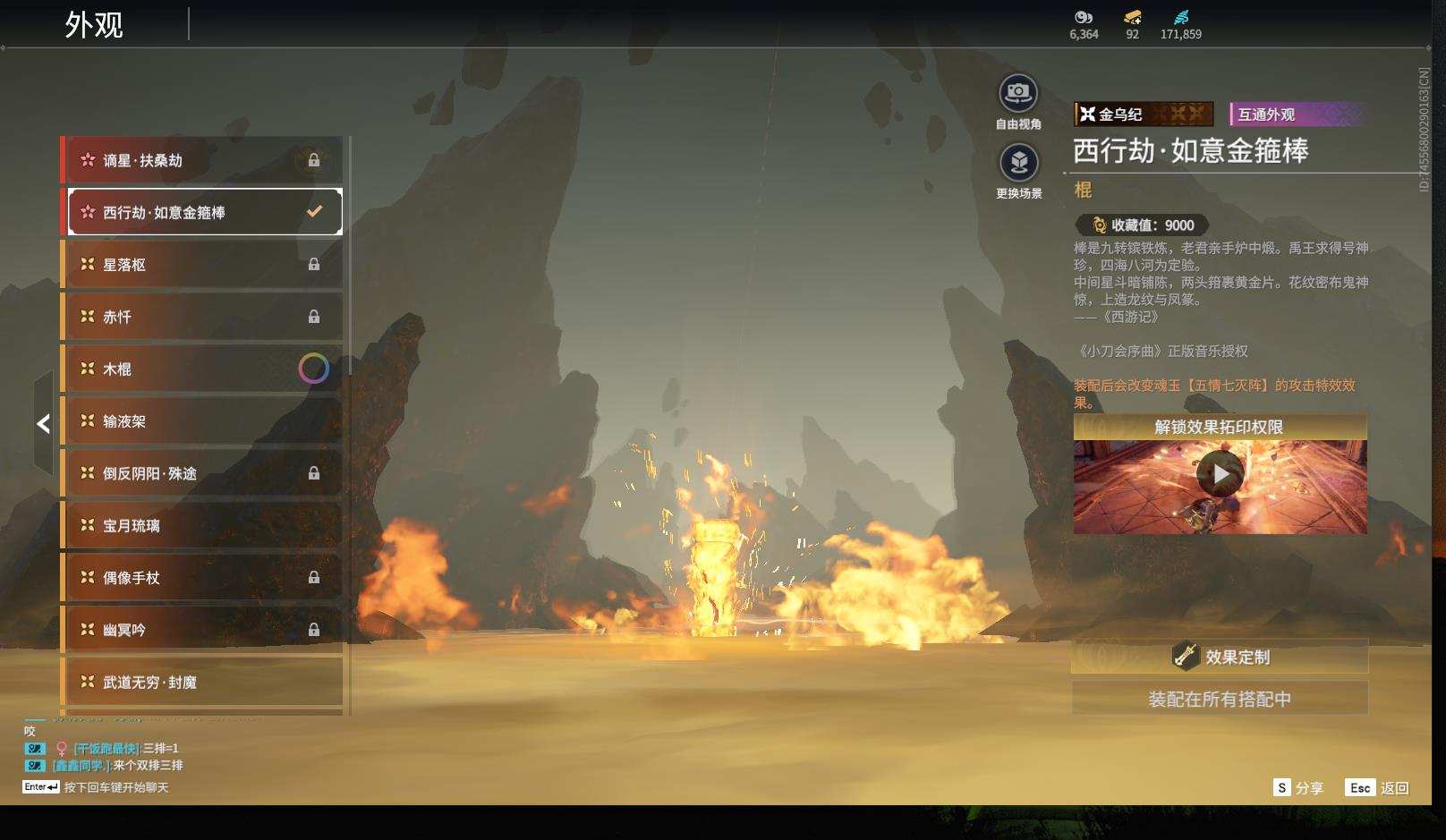The height and width of the screenshot is (840, 1446).
Task: Click the flower icon on 摘星·扶桑劫 row
Action: [x=88, y=160]
